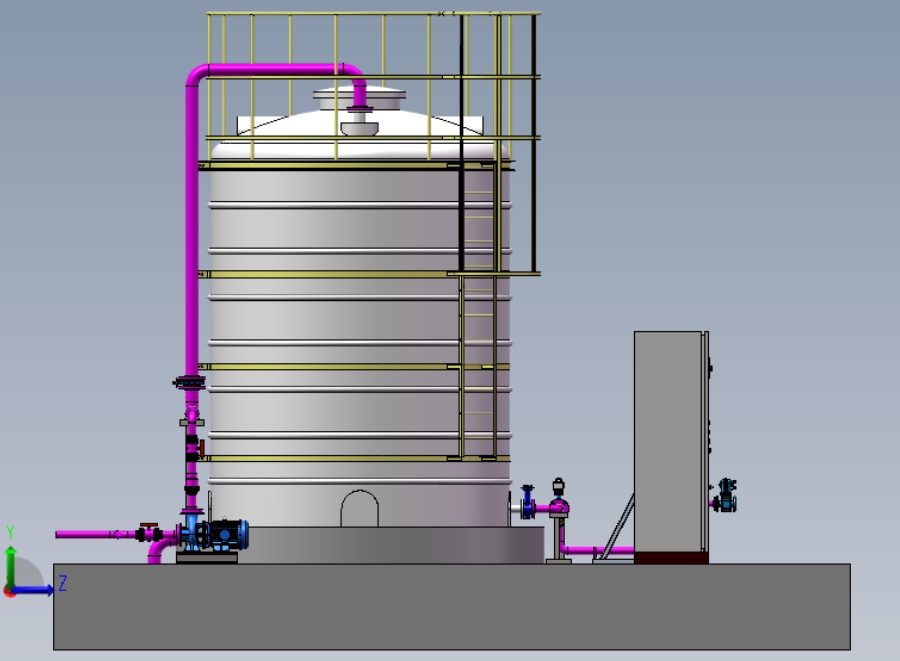Select the black flange on vertical pipe
The height and width of the screenshot is (661, 900).
pos(189,382)
